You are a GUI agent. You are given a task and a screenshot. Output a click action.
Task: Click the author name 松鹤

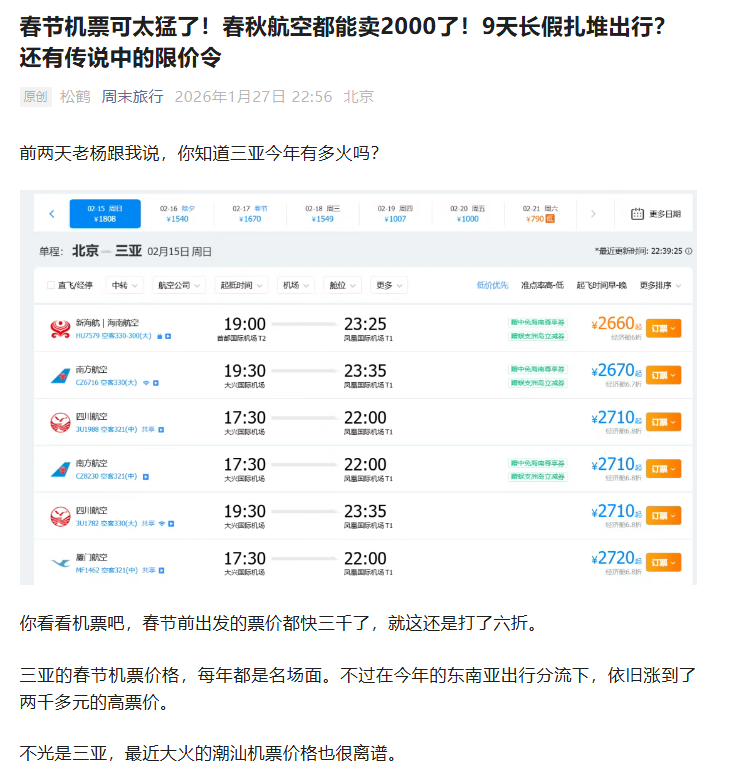75,96
